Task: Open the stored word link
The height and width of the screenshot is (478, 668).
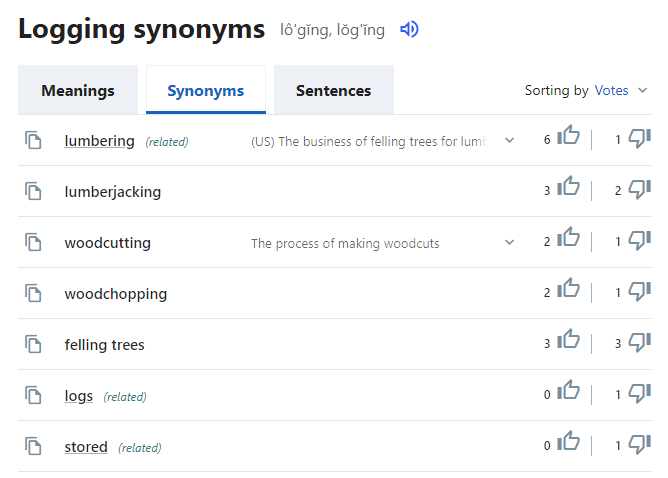Action: (86, 447)
